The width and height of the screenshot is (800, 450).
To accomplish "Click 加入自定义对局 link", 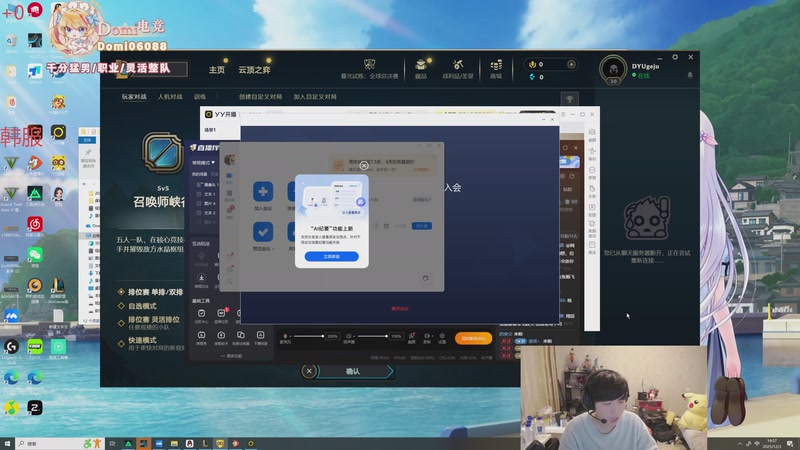I will click(315, 96).
